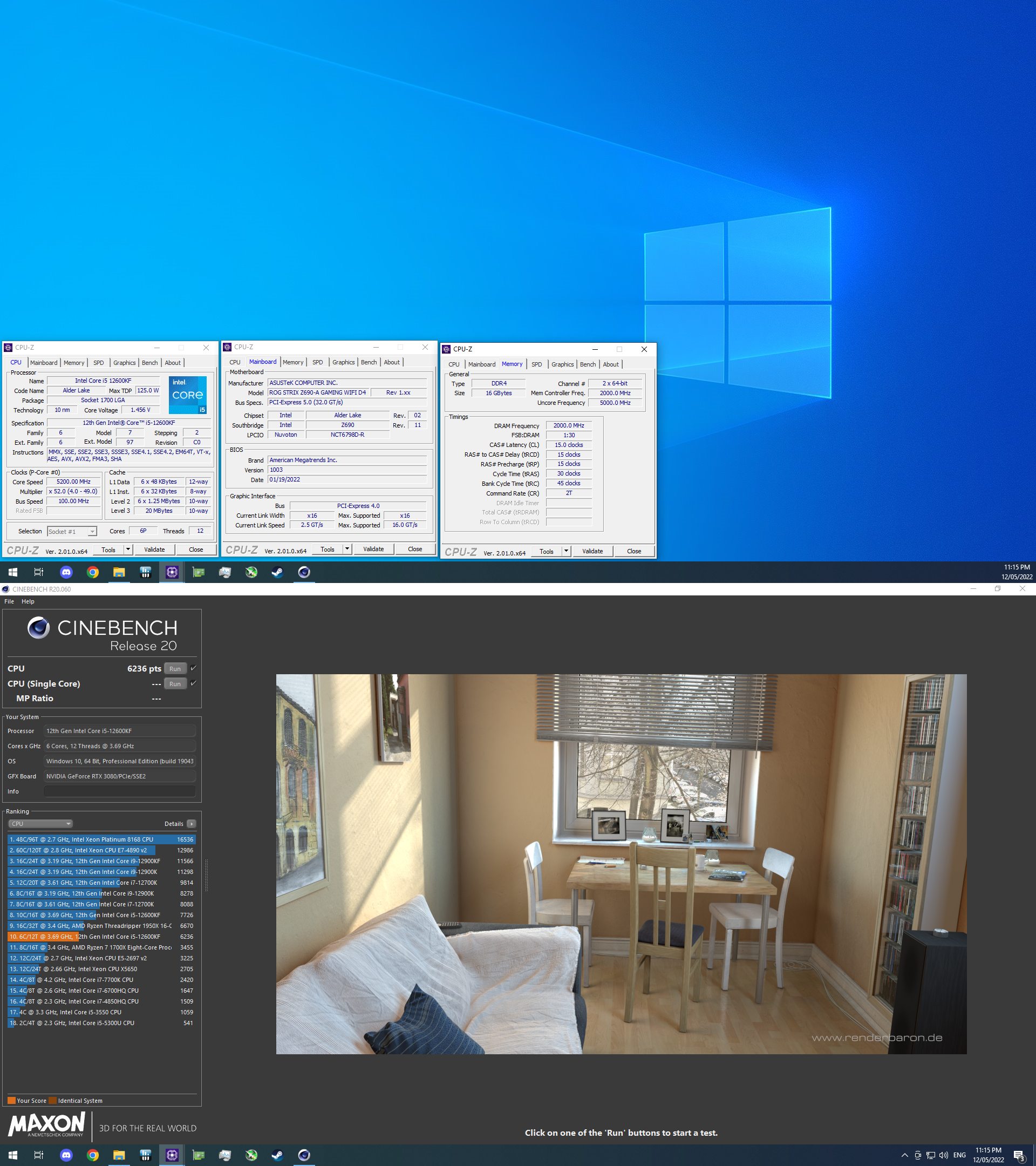Toggle the checkmark beside the CPU Run button
This screenshot has height=1166, width=1036.
pyautogui.click(x=193, y=668)
